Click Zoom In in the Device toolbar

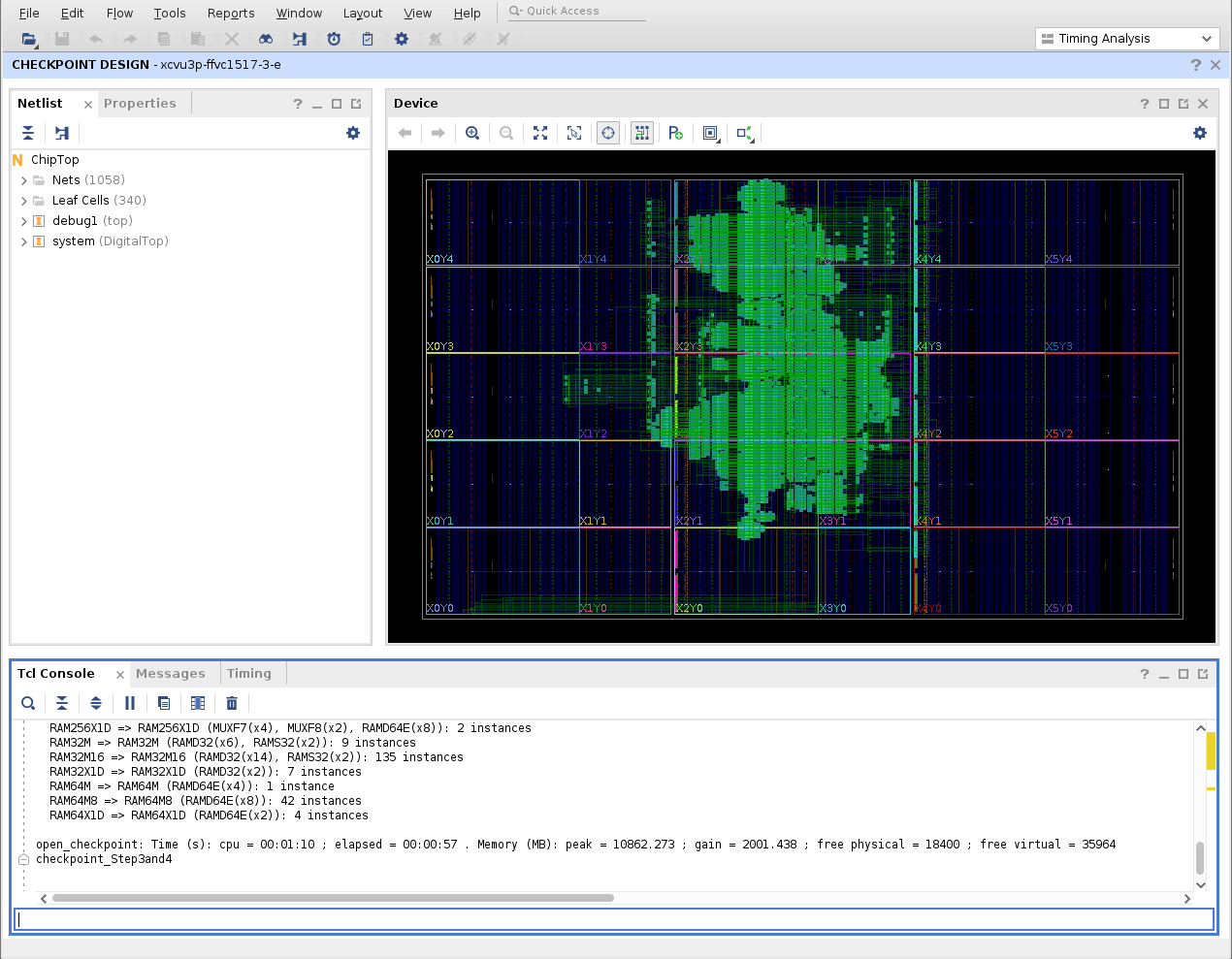click(472, 133)
